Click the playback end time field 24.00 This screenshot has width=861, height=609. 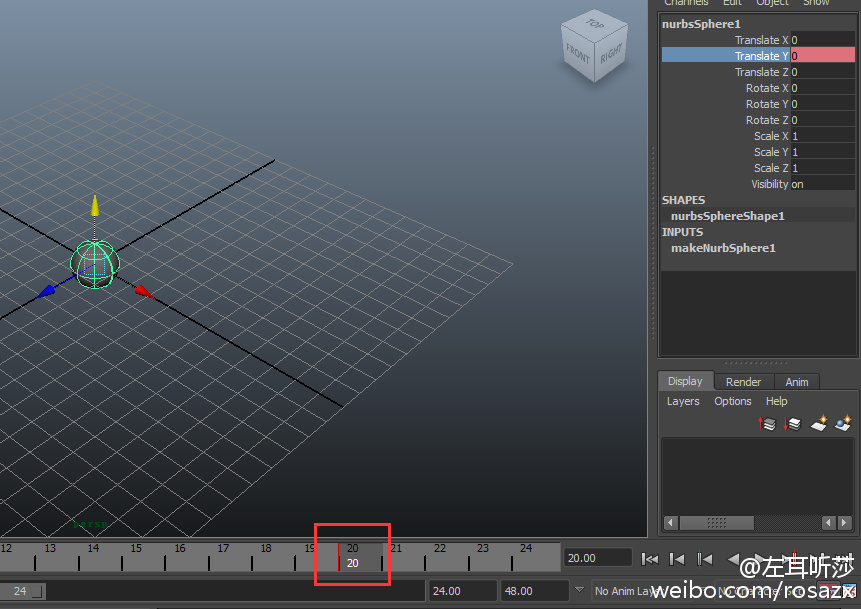(462, 591)
